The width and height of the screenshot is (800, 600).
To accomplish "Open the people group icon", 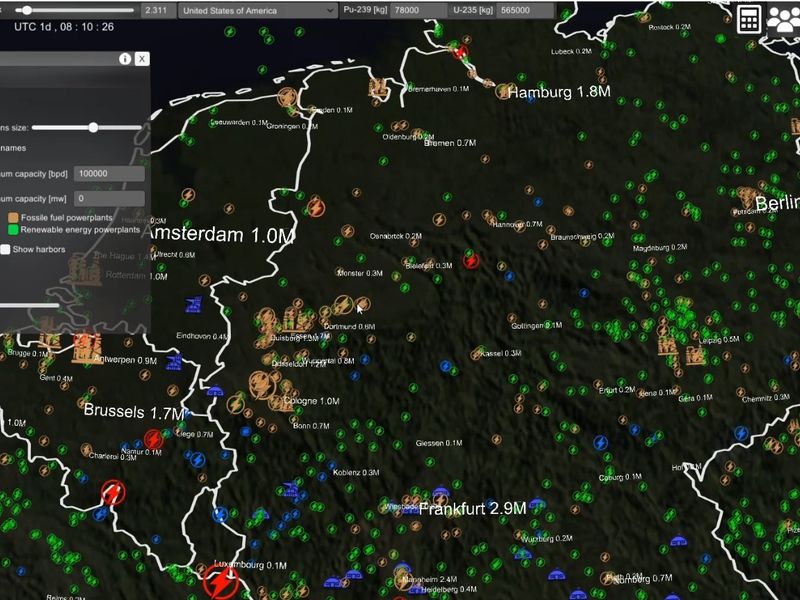I will 784,20.
